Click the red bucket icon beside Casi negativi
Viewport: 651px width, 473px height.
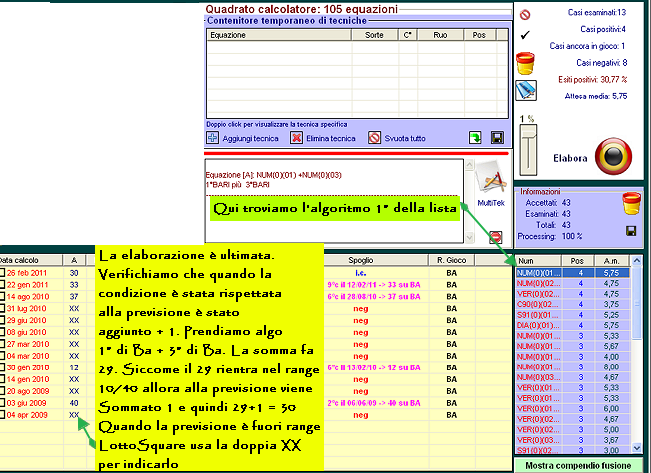coord(525,63)
